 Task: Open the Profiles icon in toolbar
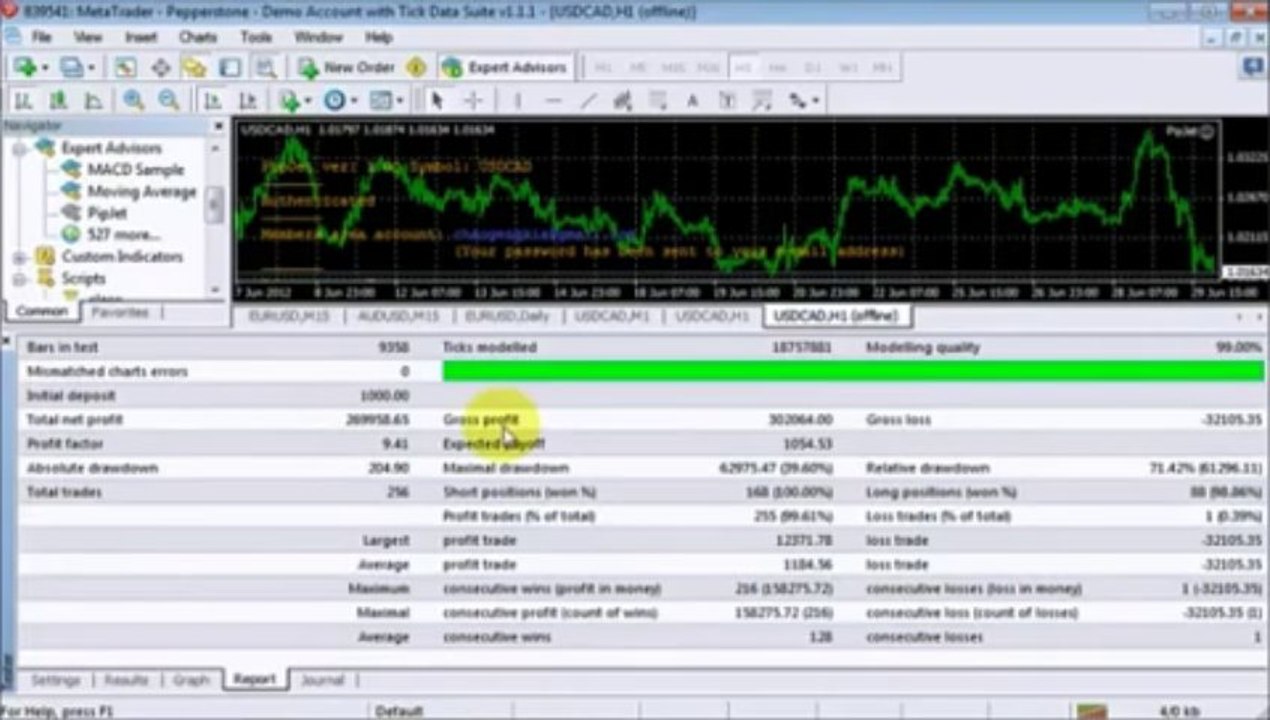pyautogui.click(x=71, y=67)
